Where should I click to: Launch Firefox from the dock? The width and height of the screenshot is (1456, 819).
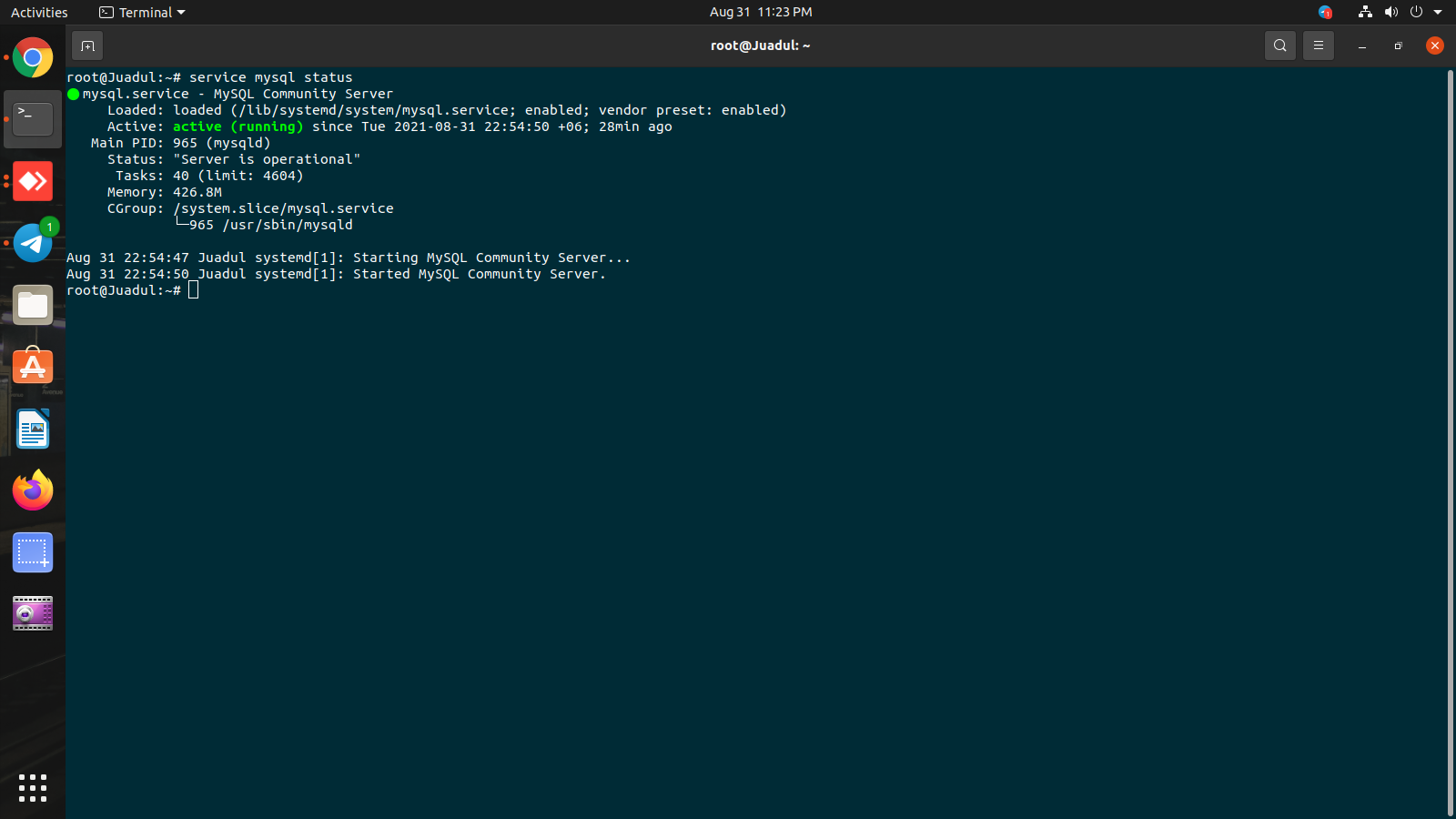pos(33,490)
